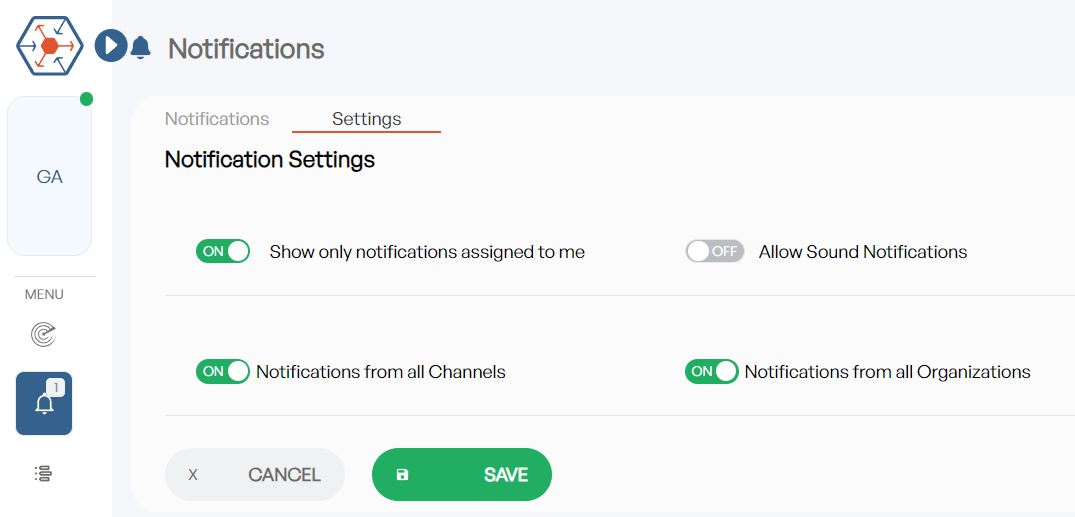The image size is (1075, 517).
Task: Open the stacked list icon in sidebar
Action: click(44, 473)
